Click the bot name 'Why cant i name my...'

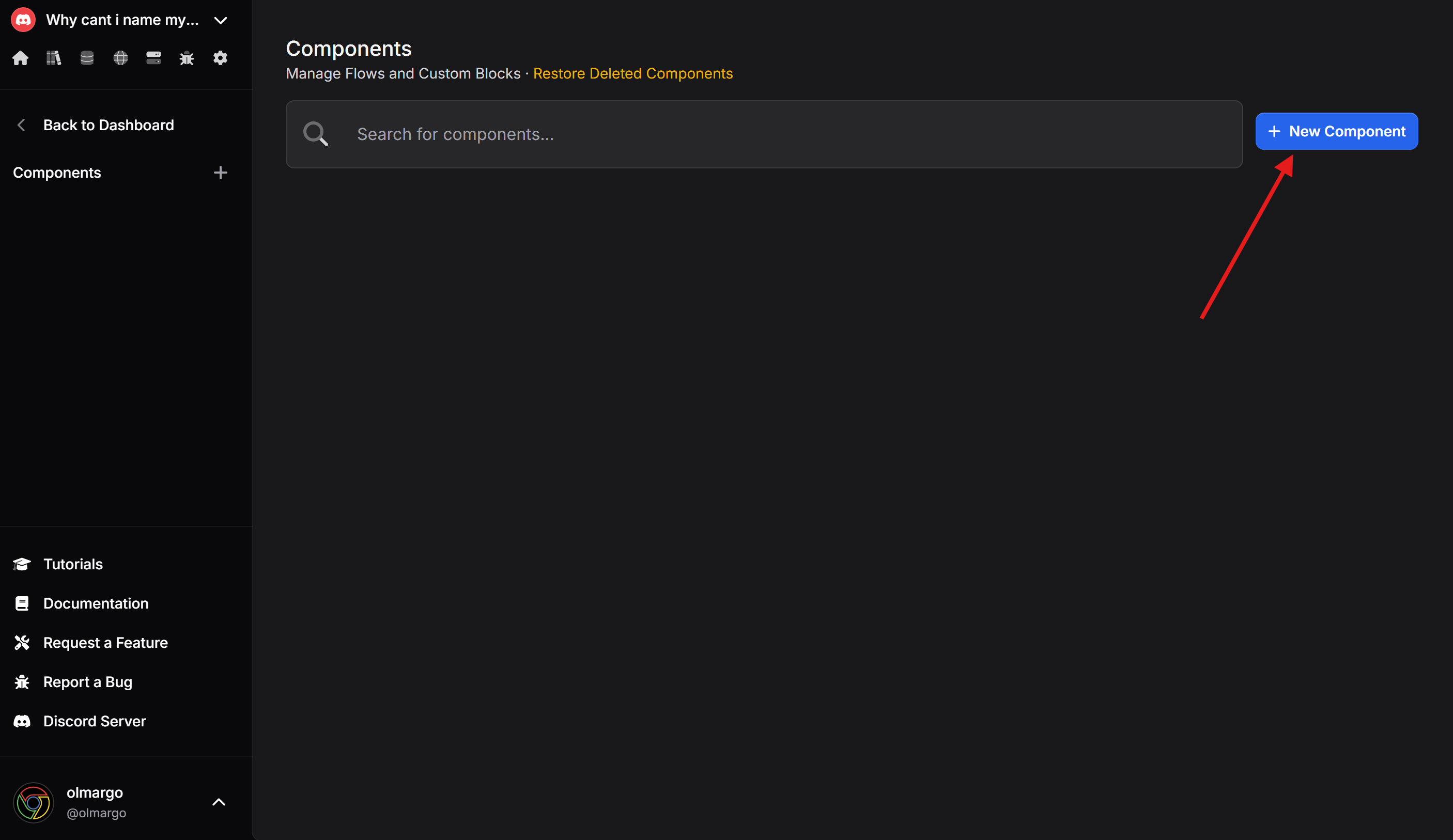pos(122,20)
